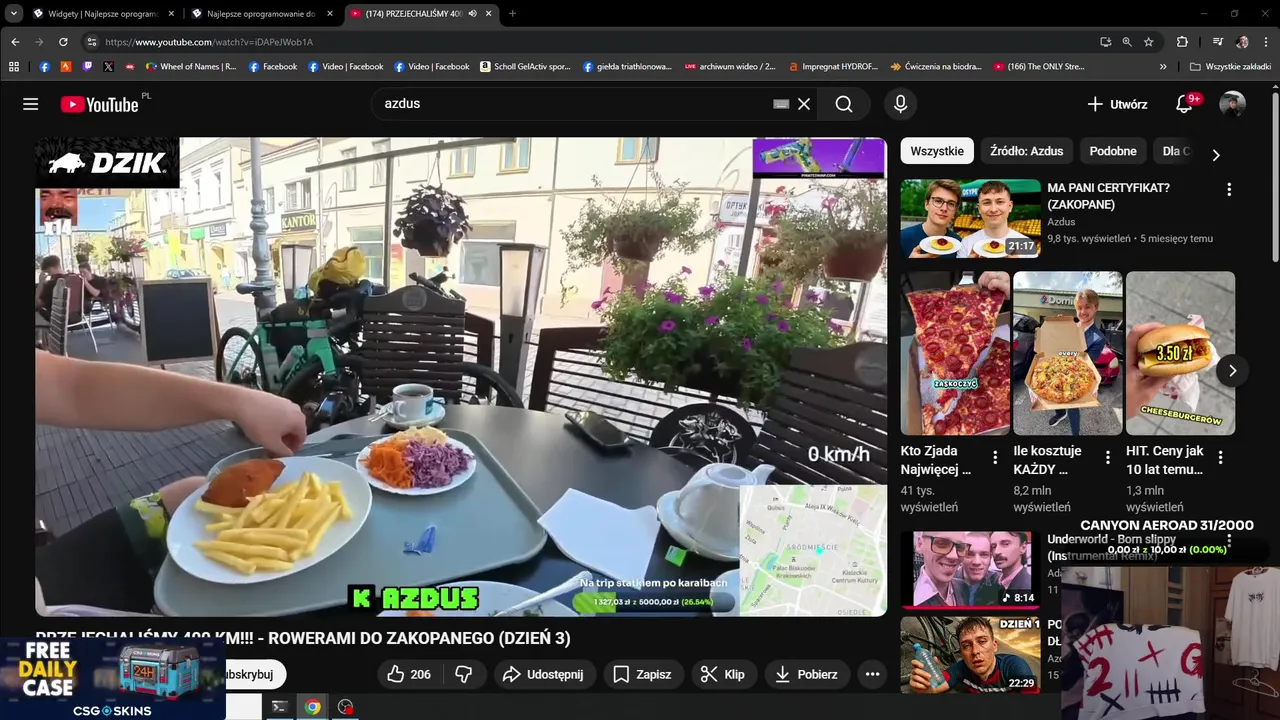This screenshot has width=1280, height=720.
Task: Clear the search text with the X icon
Action: tap(804, 104)
